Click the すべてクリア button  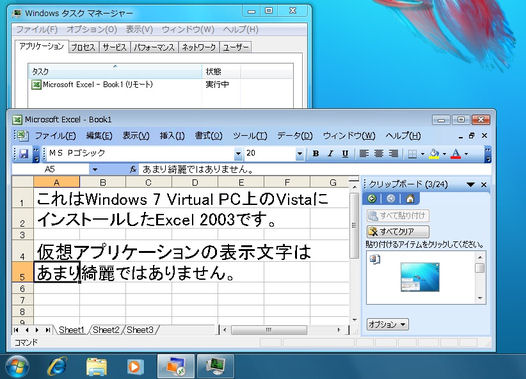tap(398, 231)
